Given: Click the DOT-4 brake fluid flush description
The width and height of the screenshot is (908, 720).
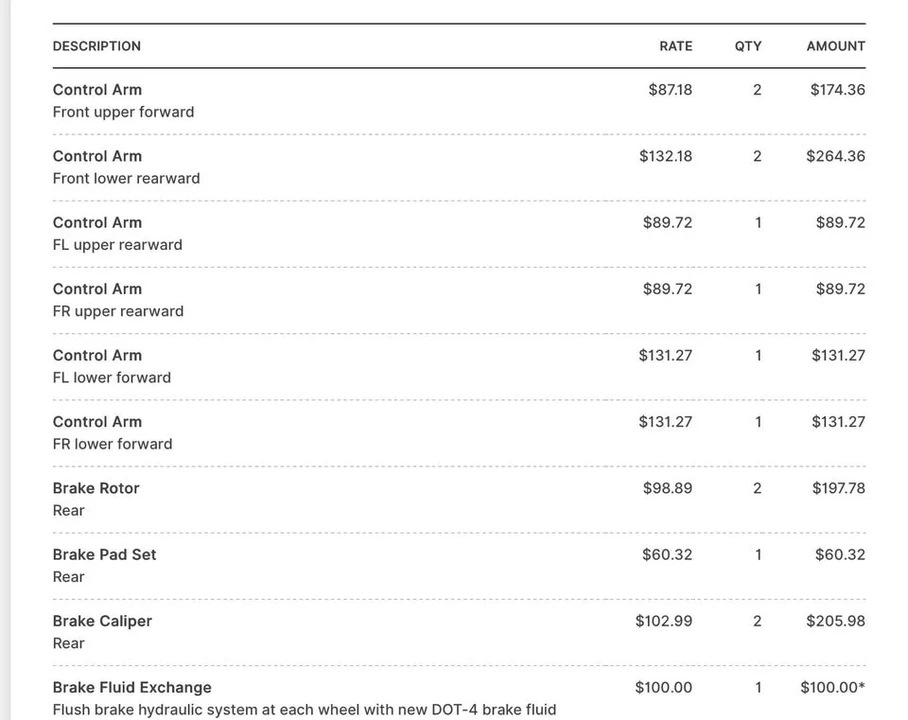Looking at the screenshot, I should click(305, 710).
